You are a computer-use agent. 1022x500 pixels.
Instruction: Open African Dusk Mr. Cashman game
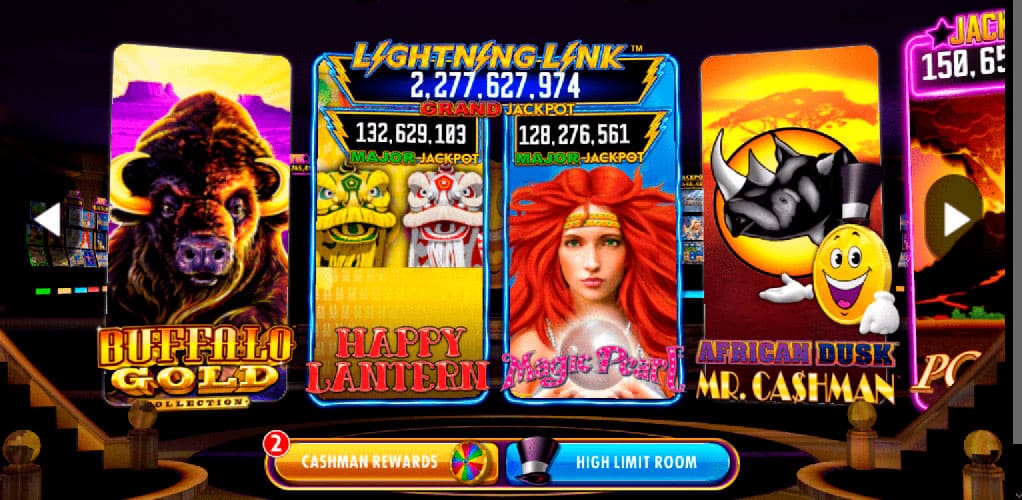pyautogui.click(x=792, y=225)
